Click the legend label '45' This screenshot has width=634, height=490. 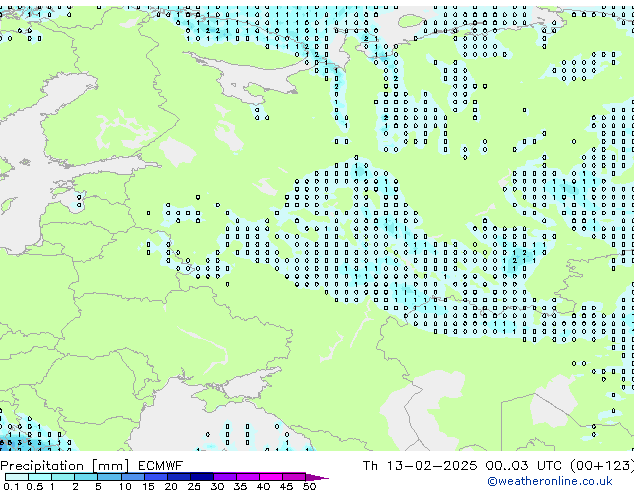coord(286,486)
